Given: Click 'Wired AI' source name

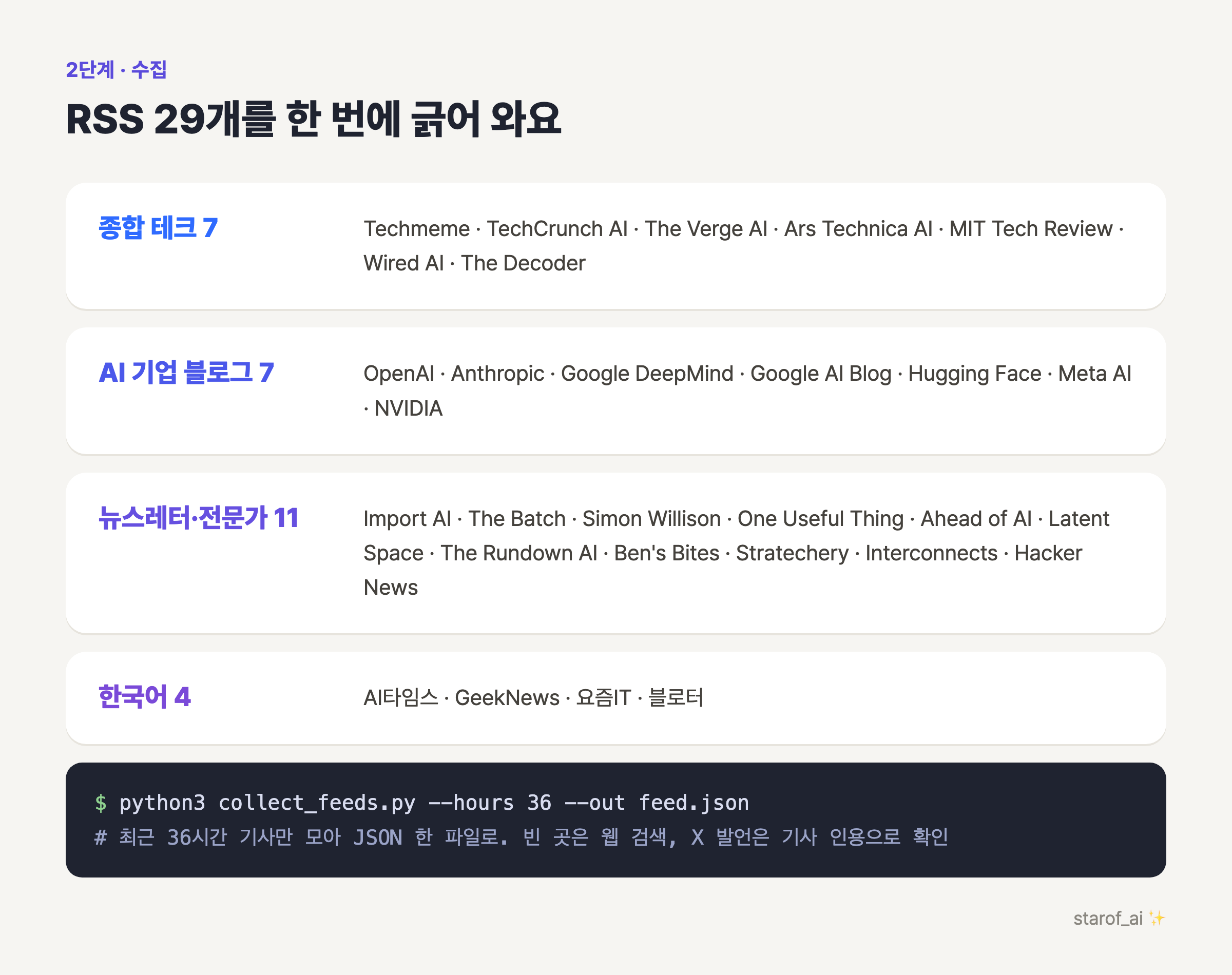Looking at the screenshot, I should point(403,263).
